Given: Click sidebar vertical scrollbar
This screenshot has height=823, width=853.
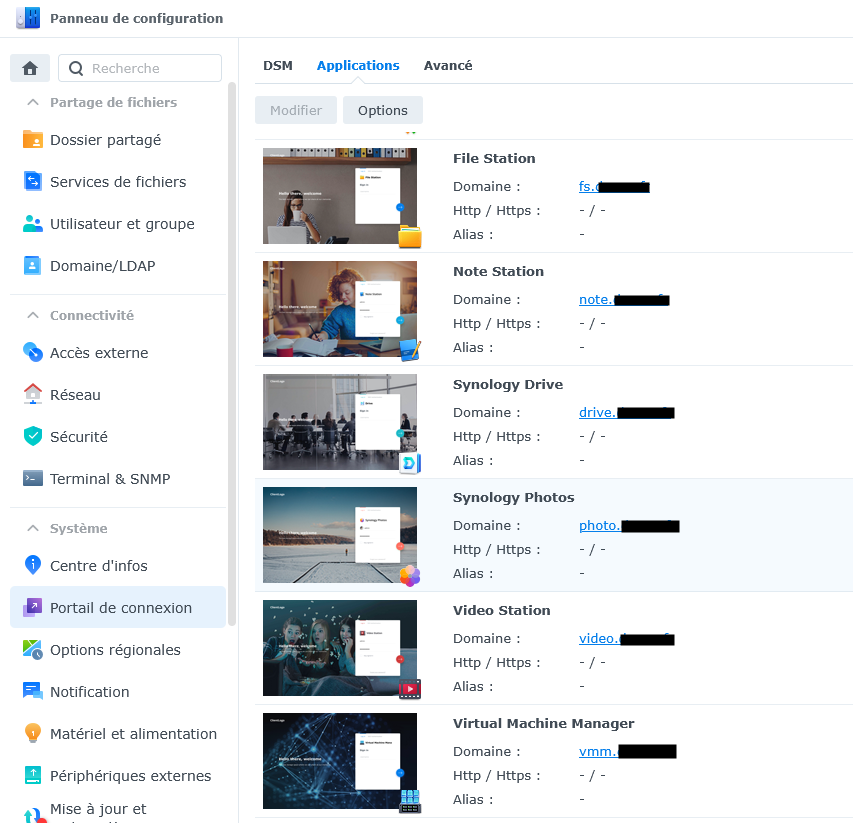Looking at the screenshot, I should pos(232,354).
